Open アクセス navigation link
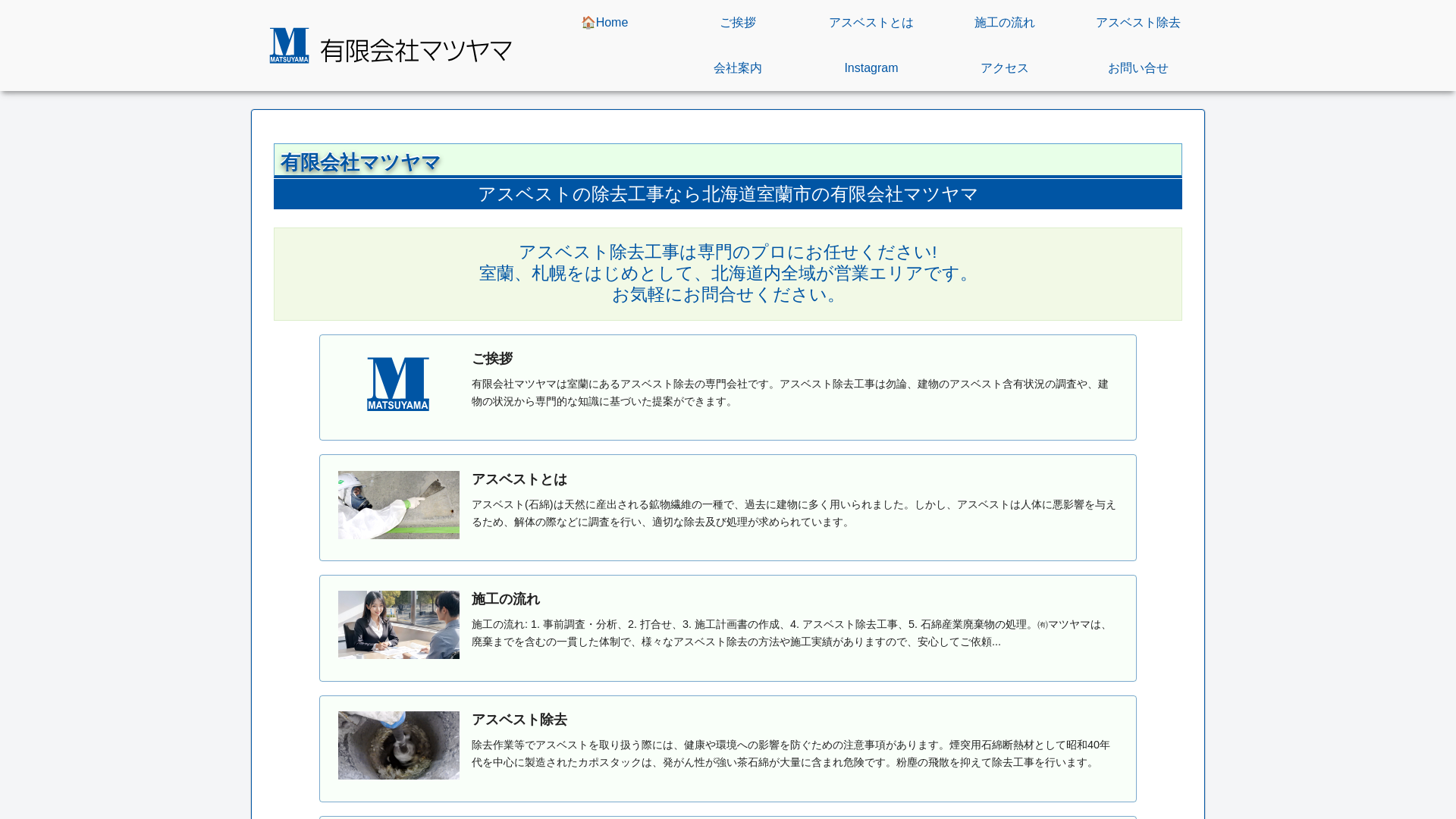This screenshot has width=1456, height=819. [x=1005, y=68]
